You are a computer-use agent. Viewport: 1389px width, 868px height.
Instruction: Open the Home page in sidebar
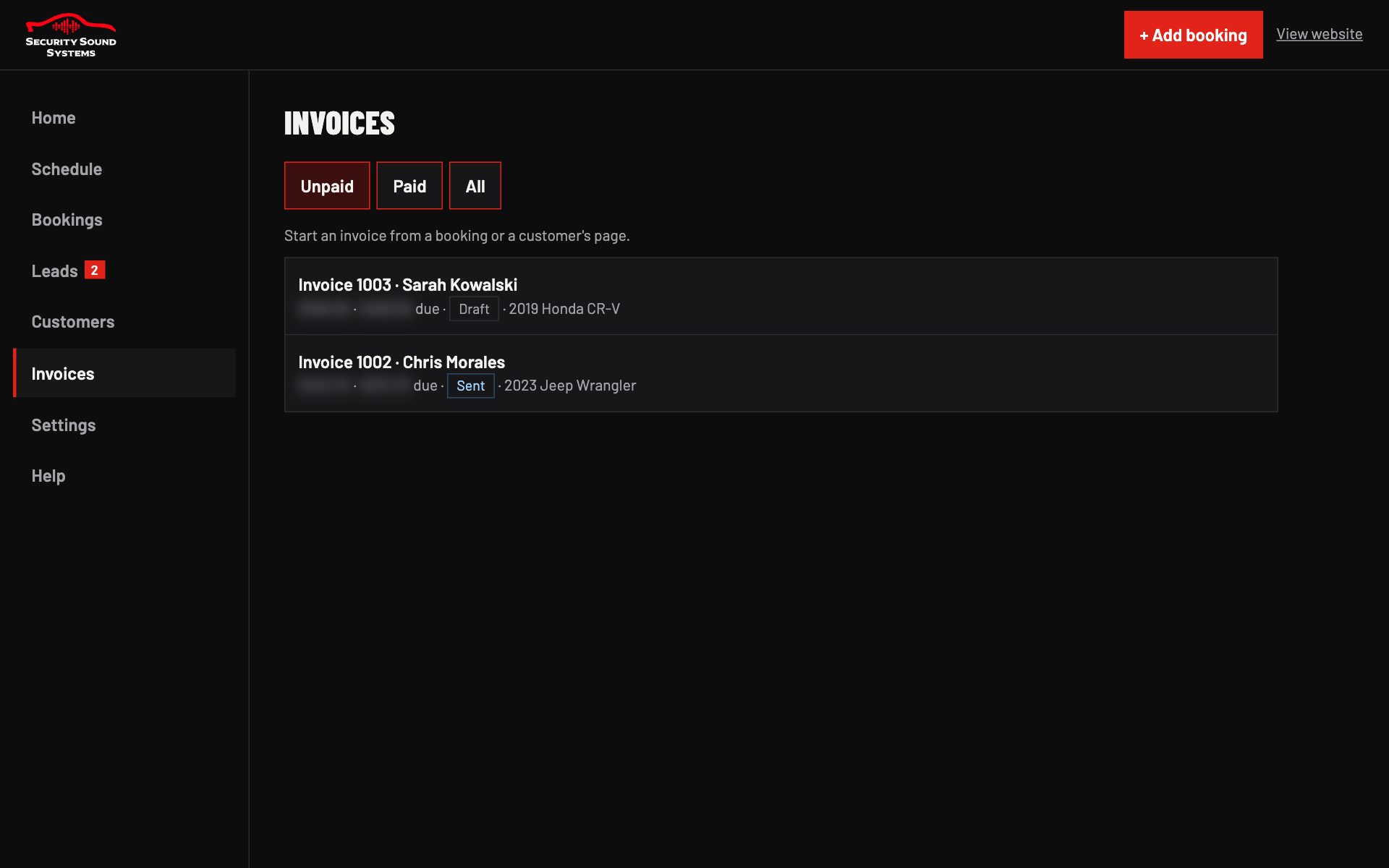coord(54,118)
